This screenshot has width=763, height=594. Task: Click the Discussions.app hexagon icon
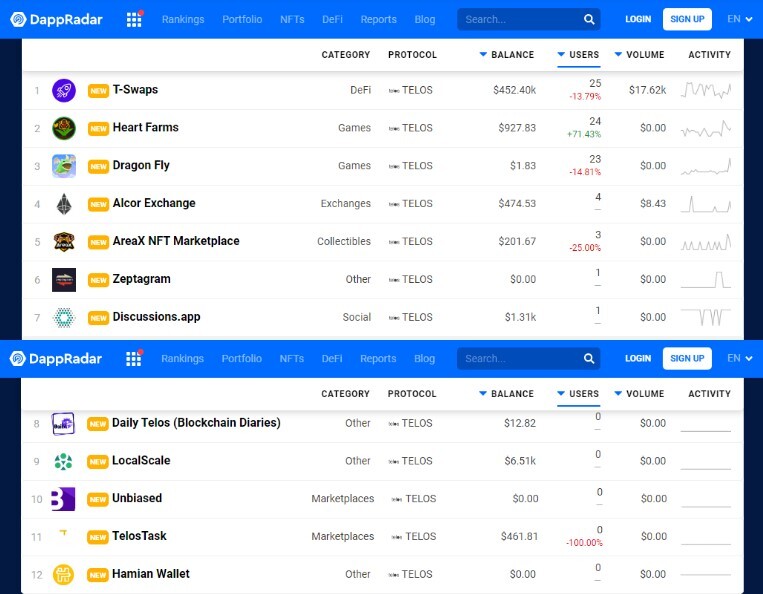pyautogui.click(x=64, y=318)
